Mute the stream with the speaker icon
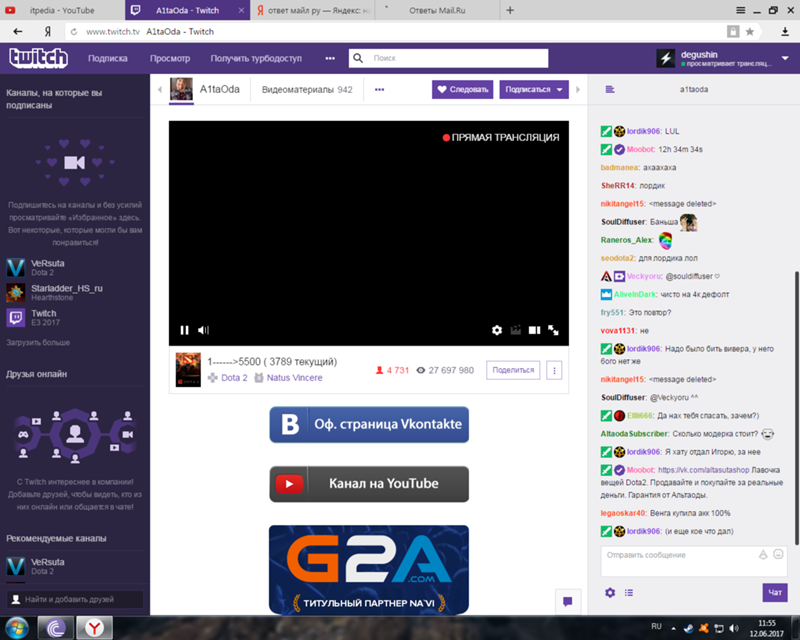Screen dimensions: 800x640 click(203, 330)
